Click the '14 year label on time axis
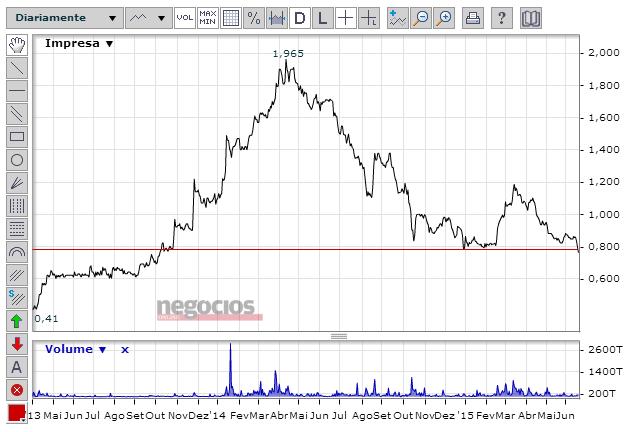 [218, 416]
